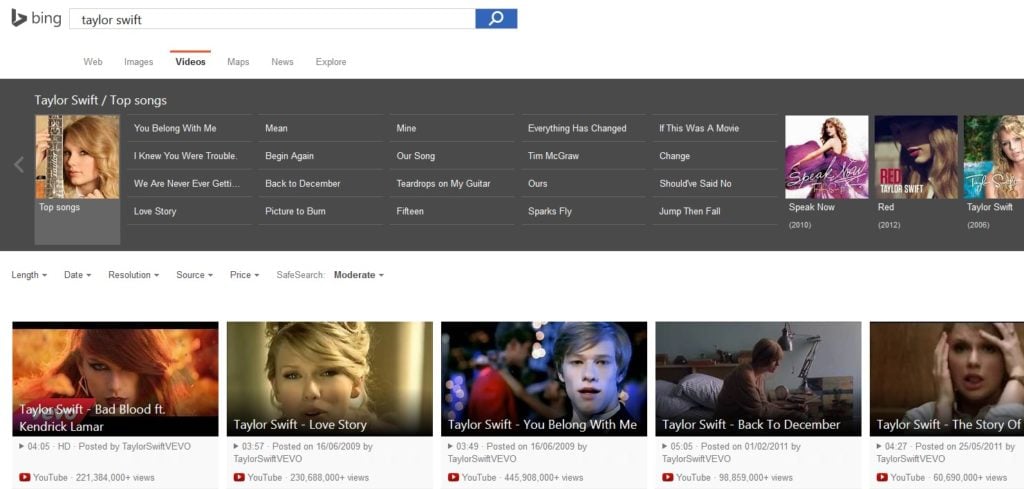This screenshot has width=1024, height=489.
Task: Click YouTube icon under Love Story video
Action: [x=239, y=477]
